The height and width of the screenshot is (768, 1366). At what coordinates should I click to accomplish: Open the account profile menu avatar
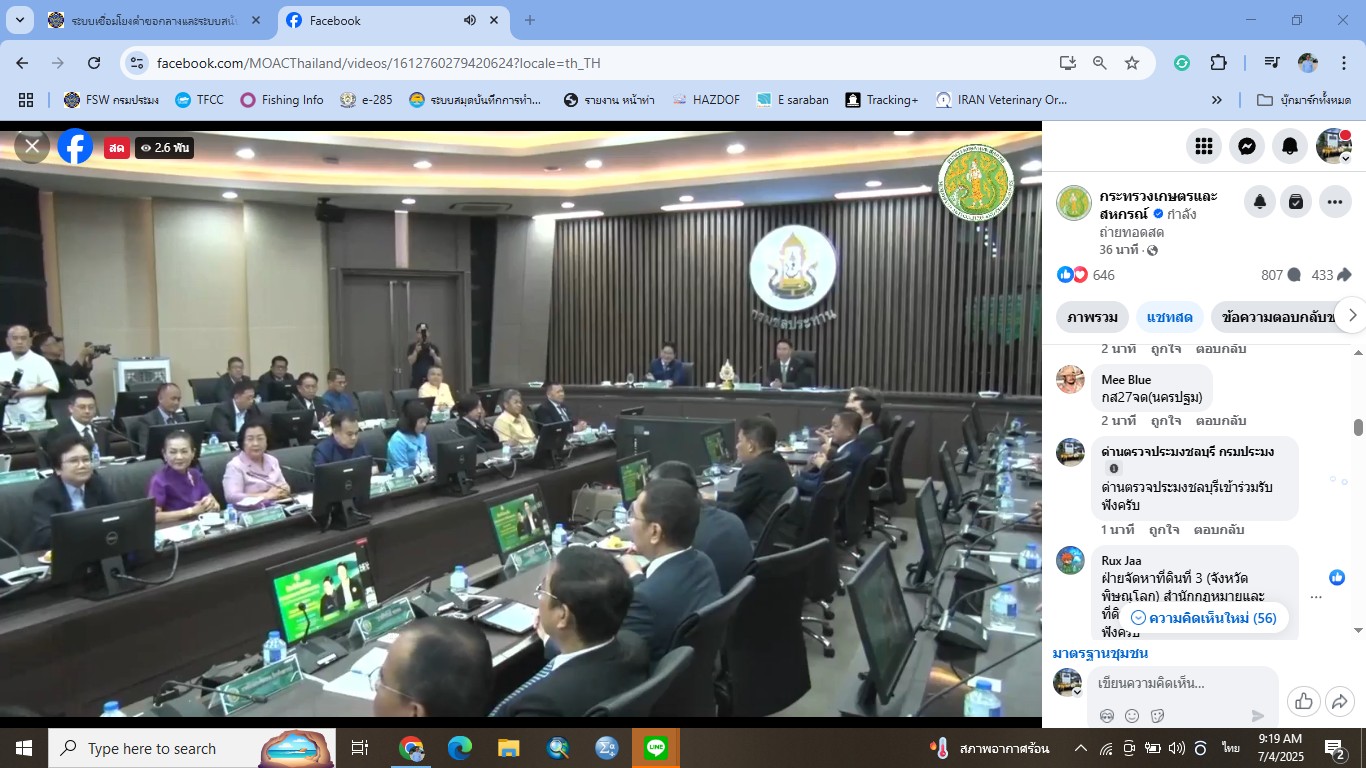coord(1334,146)
